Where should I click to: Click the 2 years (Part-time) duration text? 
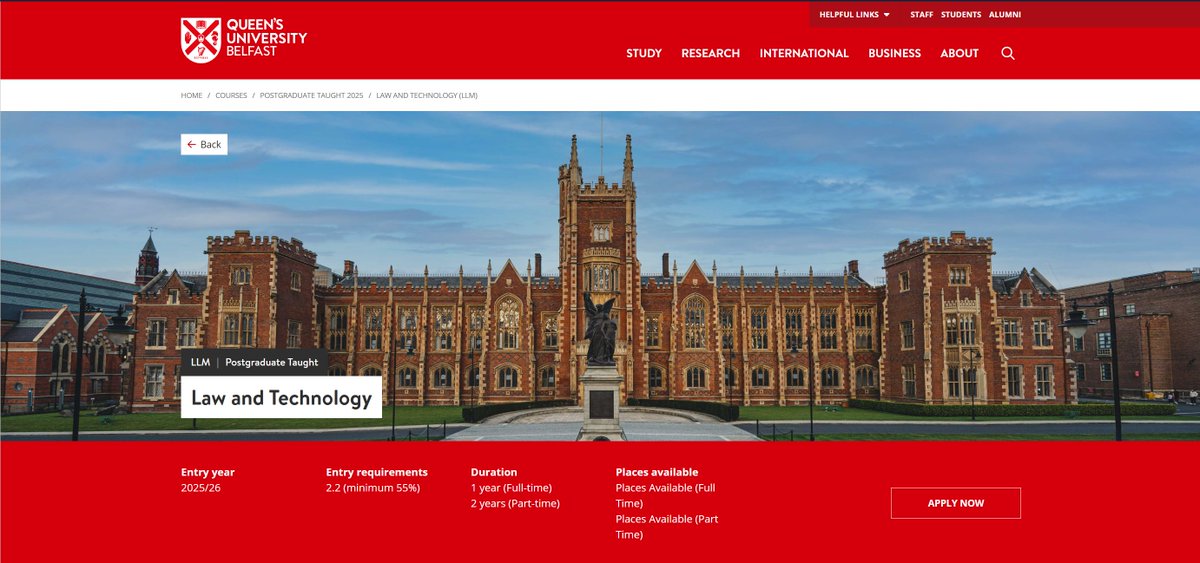pyautogui.click(x=515, y=504)
